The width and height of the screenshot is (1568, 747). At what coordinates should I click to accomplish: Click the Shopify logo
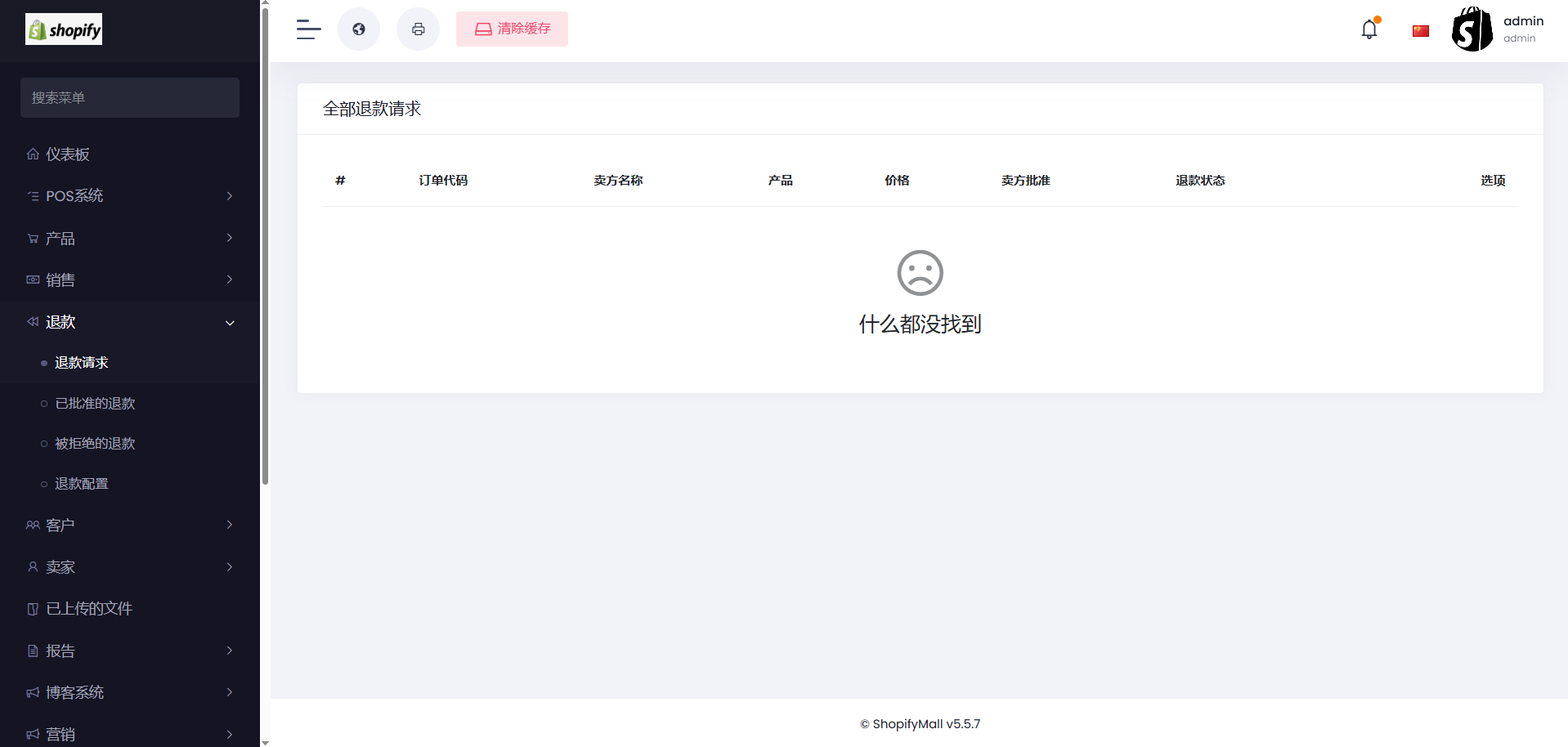[64, 29]
